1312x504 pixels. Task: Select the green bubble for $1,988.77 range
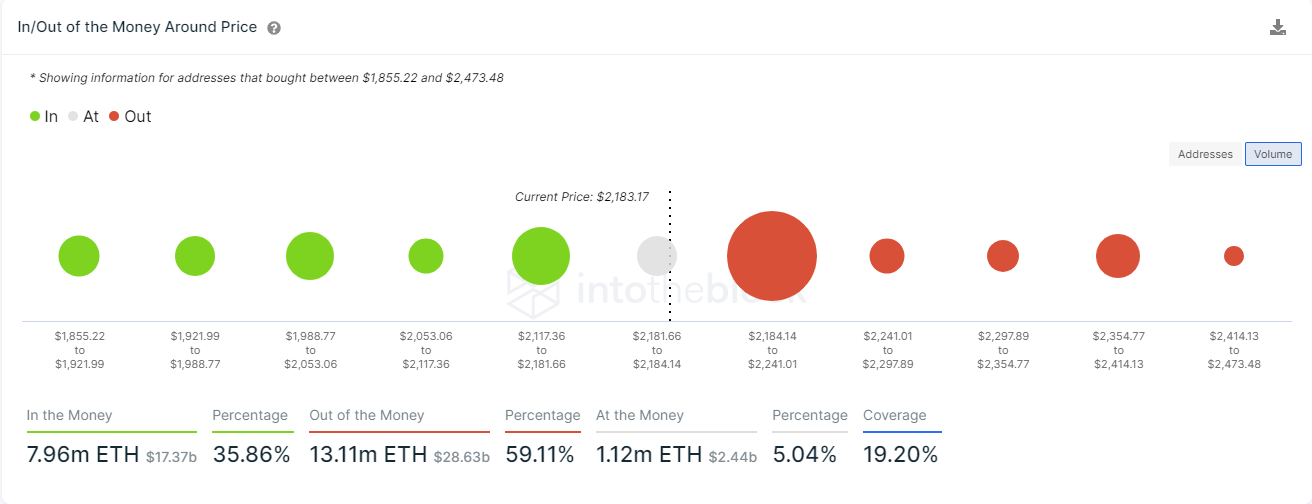(310, 256)
